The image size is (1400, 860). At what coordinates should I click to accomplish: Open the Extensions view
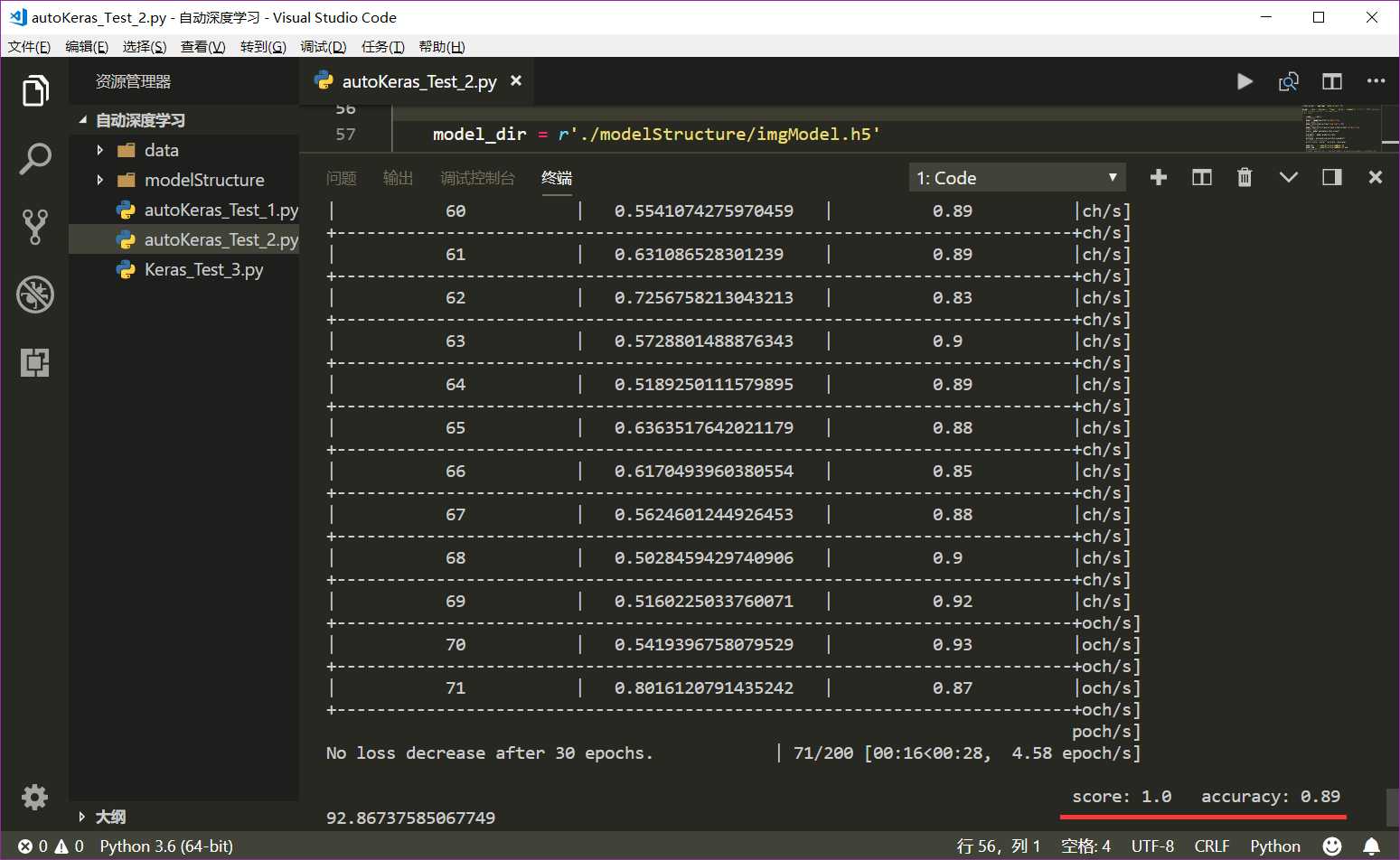pos(34,362)
